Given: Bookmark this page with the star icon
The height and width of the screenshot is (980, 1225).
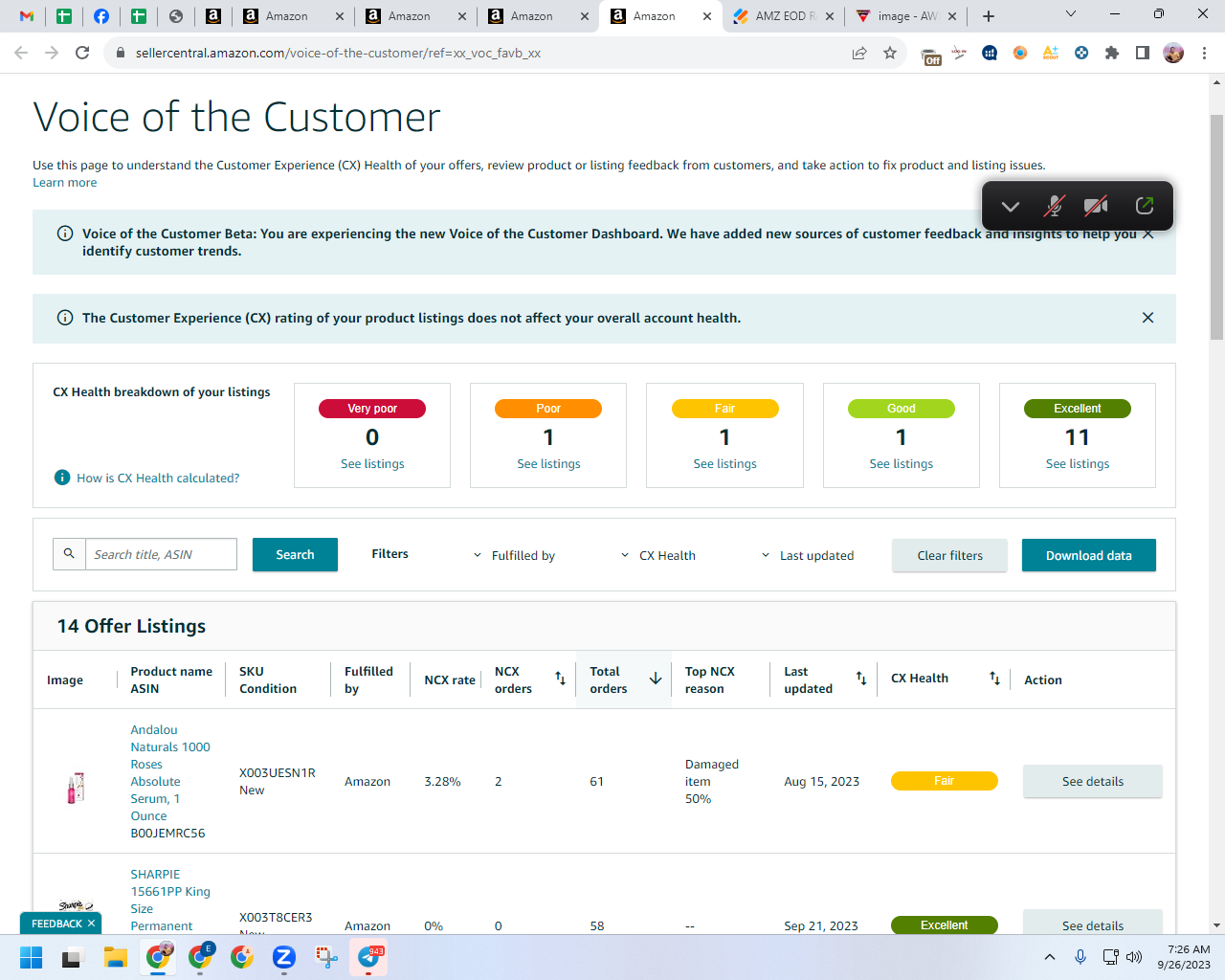Looking at the screenshot, I should (890, 54).
